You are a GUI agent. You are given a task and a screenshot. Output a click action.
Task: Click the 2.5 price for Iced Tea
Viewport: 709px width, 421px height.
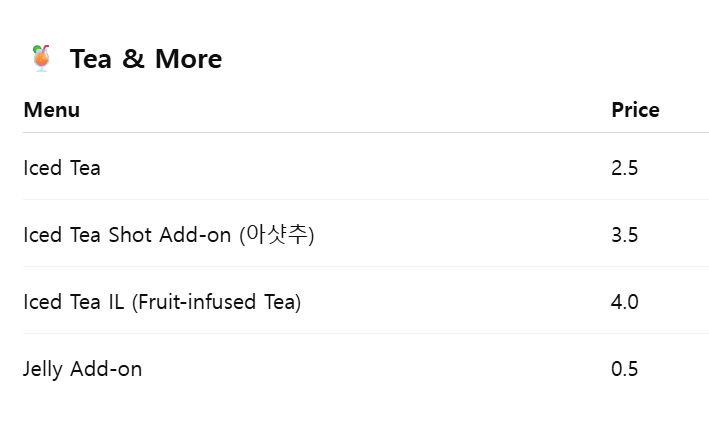pos(624,168)
